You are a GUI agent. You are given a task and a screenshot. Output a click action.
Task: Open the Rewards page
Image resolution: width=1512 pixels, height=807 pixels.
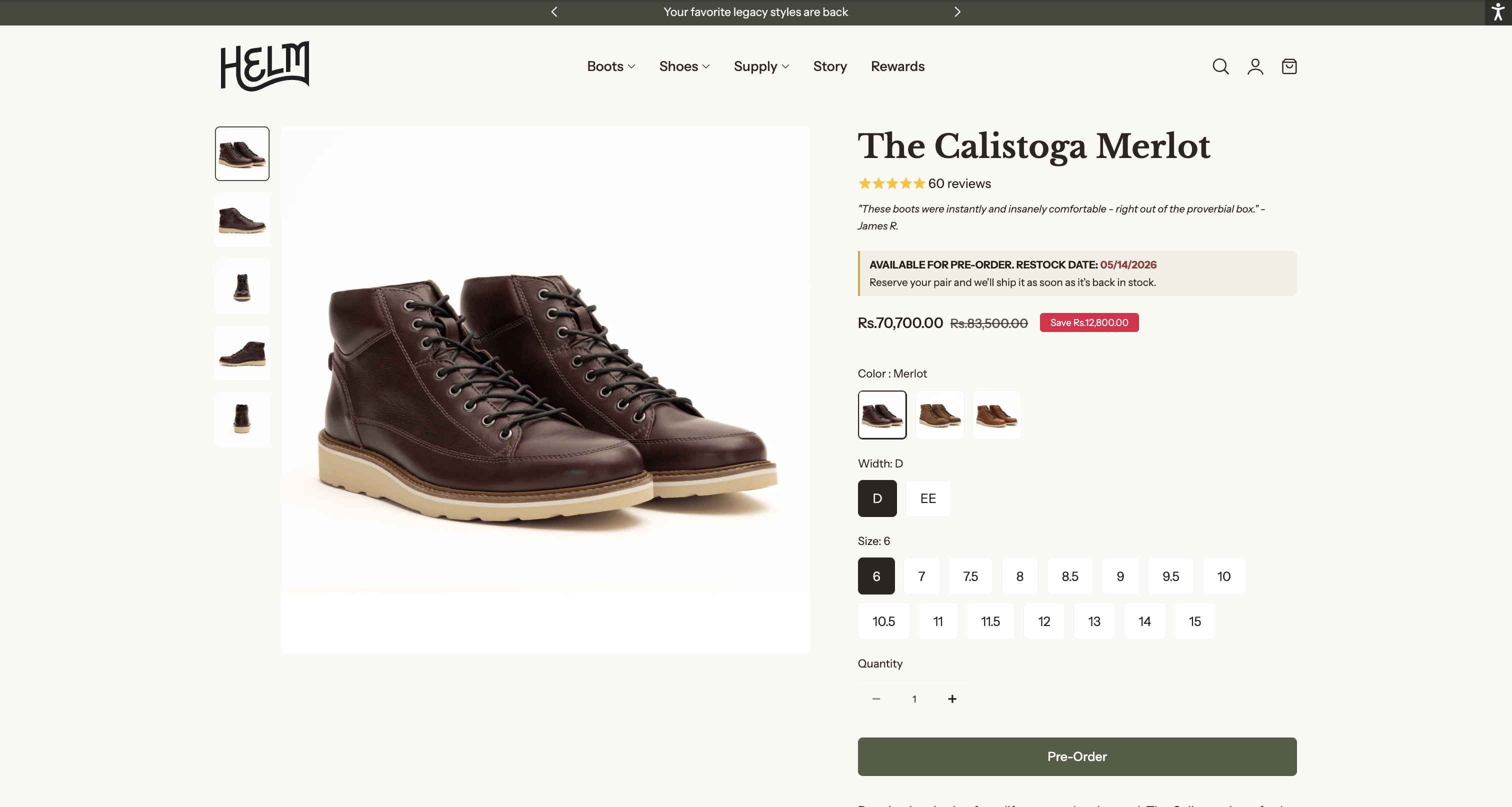pos(897,66)
